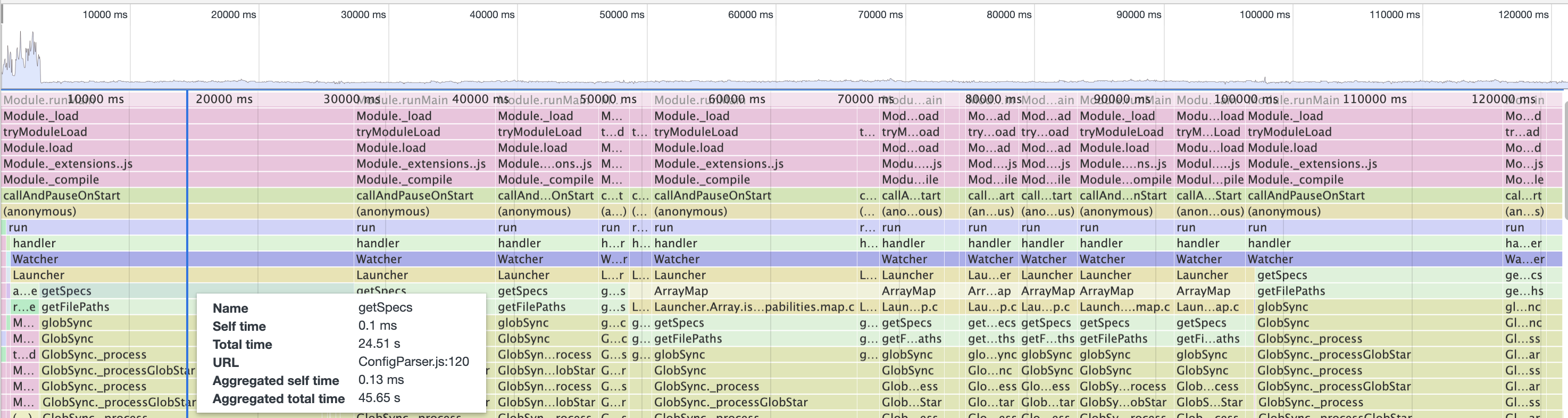Select the Laun...p.c frame

tap(911, 307)
